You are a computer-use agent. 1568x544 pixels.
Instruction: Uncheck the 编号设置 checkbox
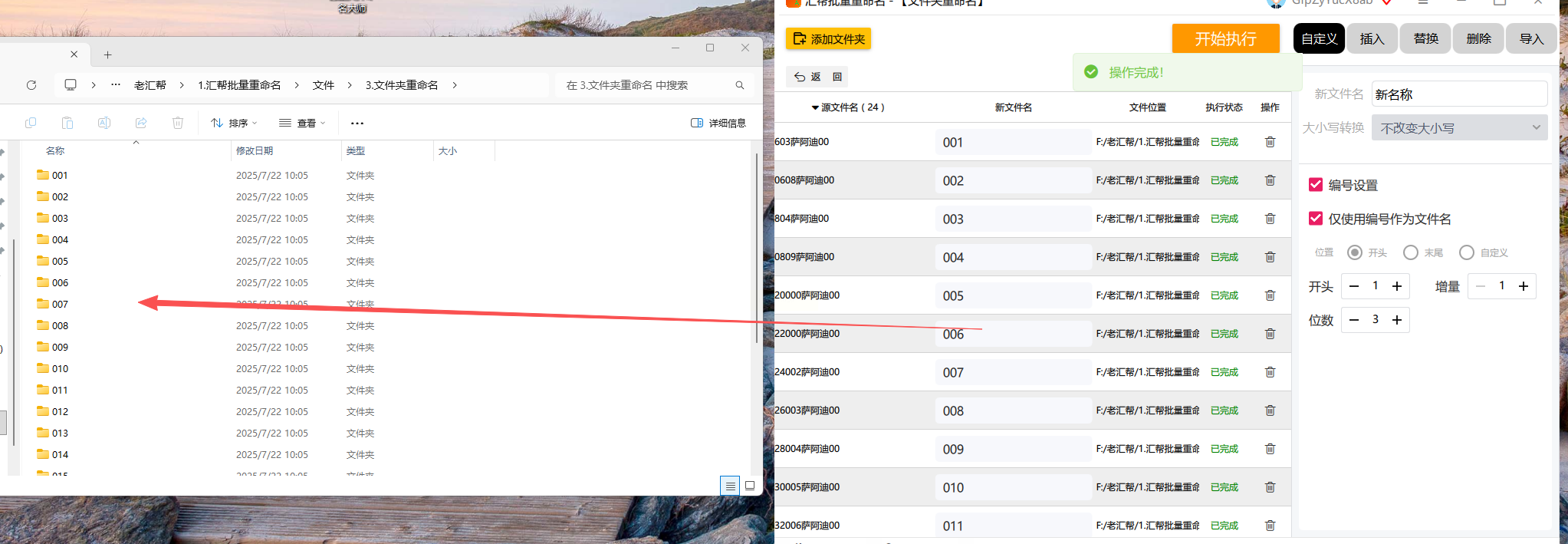[1316, 185]
